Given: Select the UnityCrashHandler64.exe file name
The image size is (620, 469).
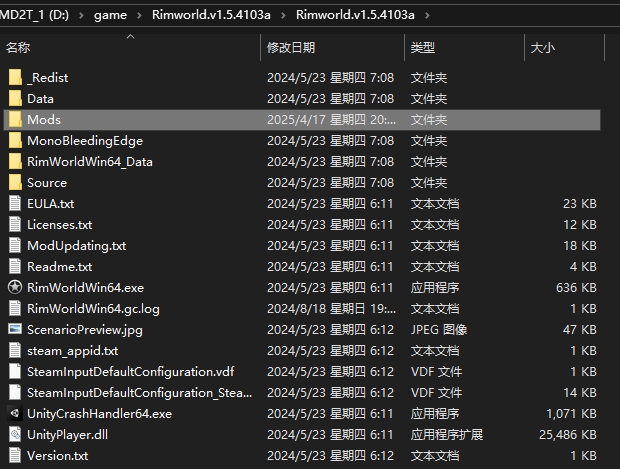Looking at the screenshot, I should (100, 414).
